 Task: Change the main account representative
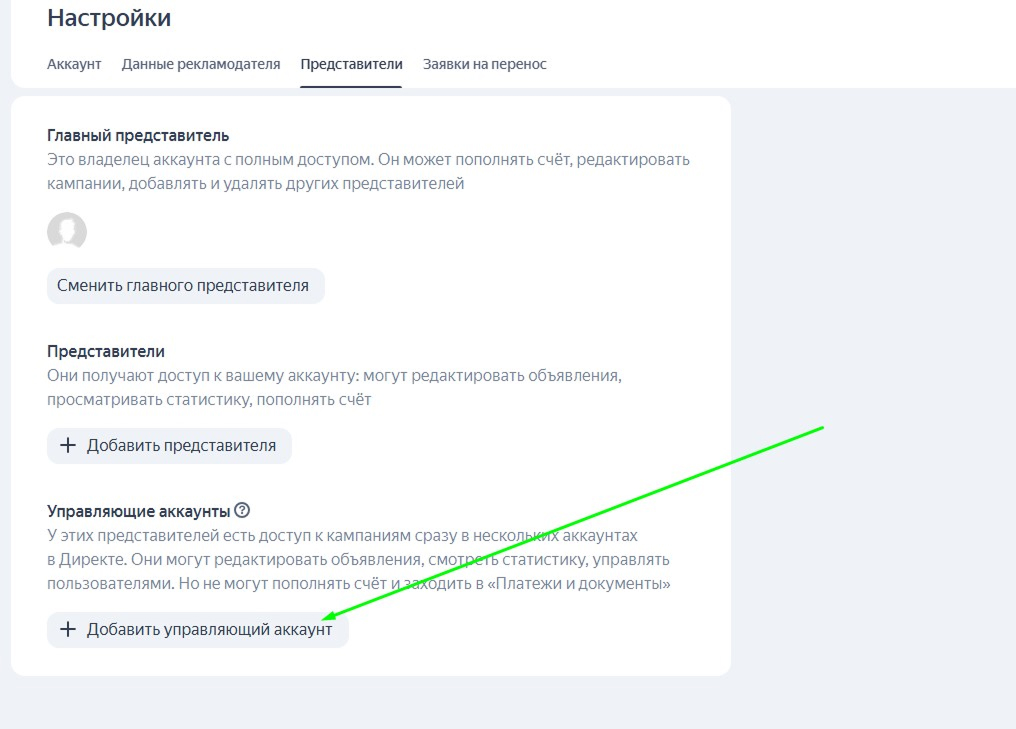(x=185, y=285)
